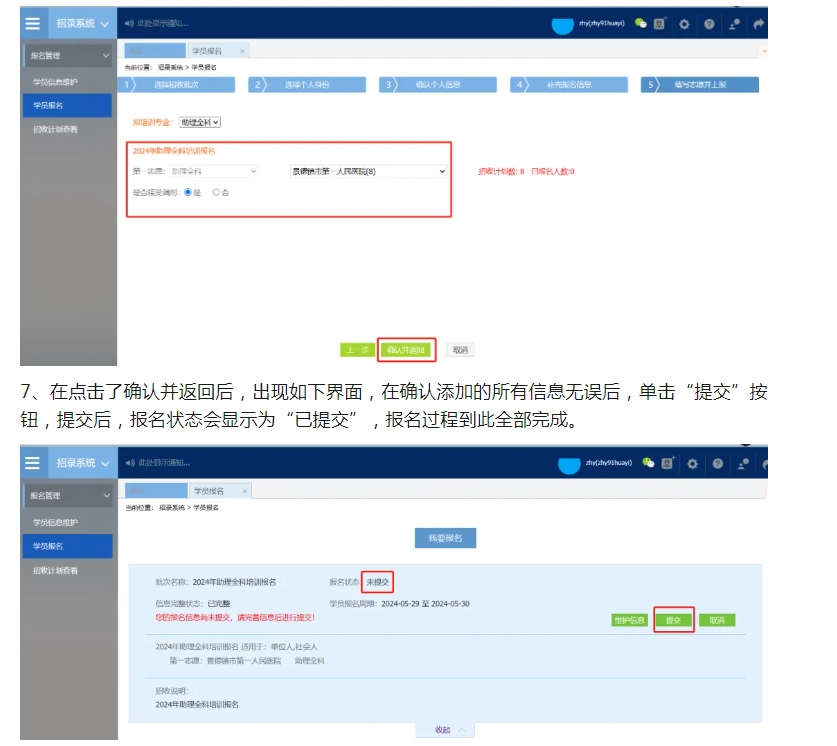Select 是 for 是否接受调剂
The image size is (837, 746).
click(187, 192)
